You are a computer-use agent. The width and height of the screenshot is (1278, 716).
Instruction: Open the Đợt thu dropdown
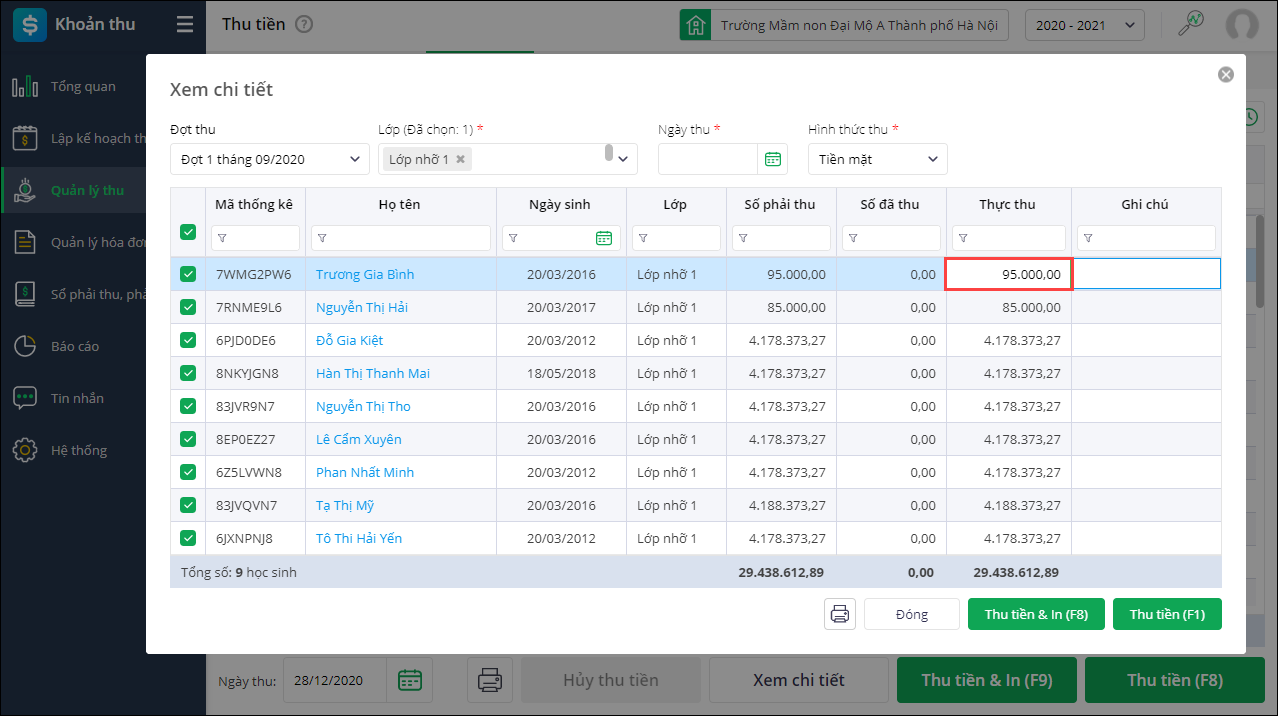(x=270, y=159)
